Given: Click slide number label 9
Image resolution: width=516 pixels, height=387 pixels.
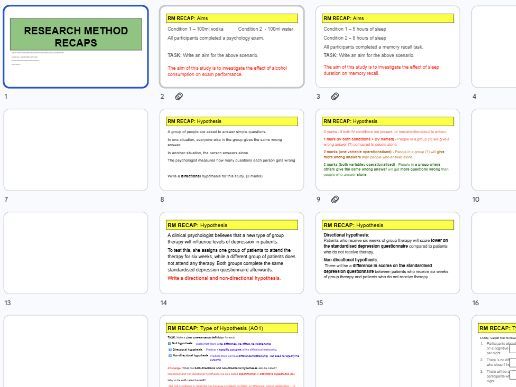Looking at the screenshot, I should pyautogui.click(x=318, y=200).
